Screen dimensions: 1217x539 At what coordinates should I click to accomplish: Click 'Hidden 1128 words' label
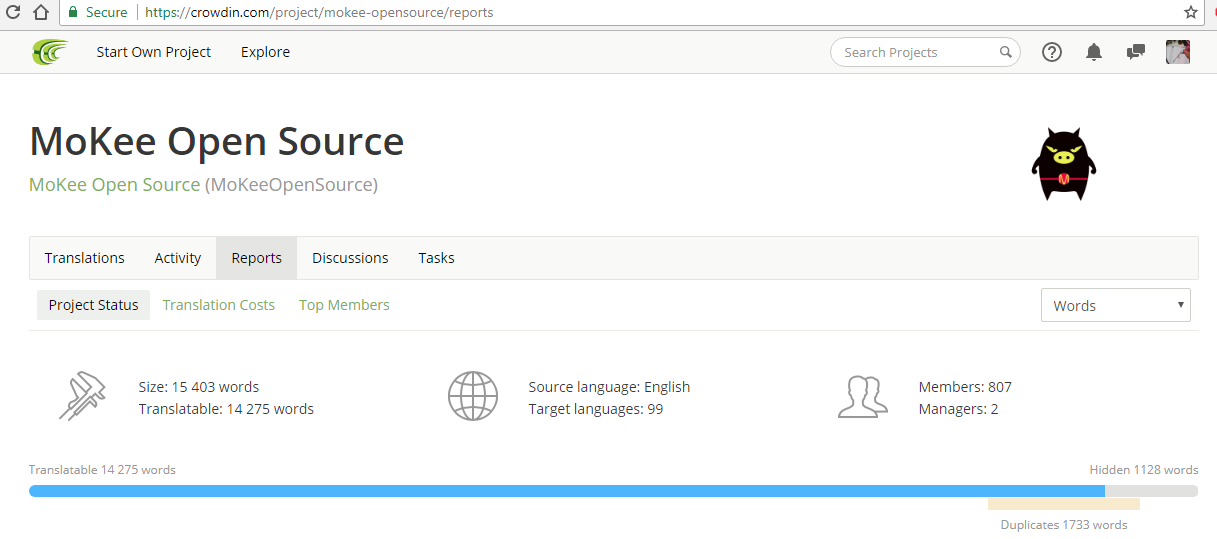tap(1144, 470)
